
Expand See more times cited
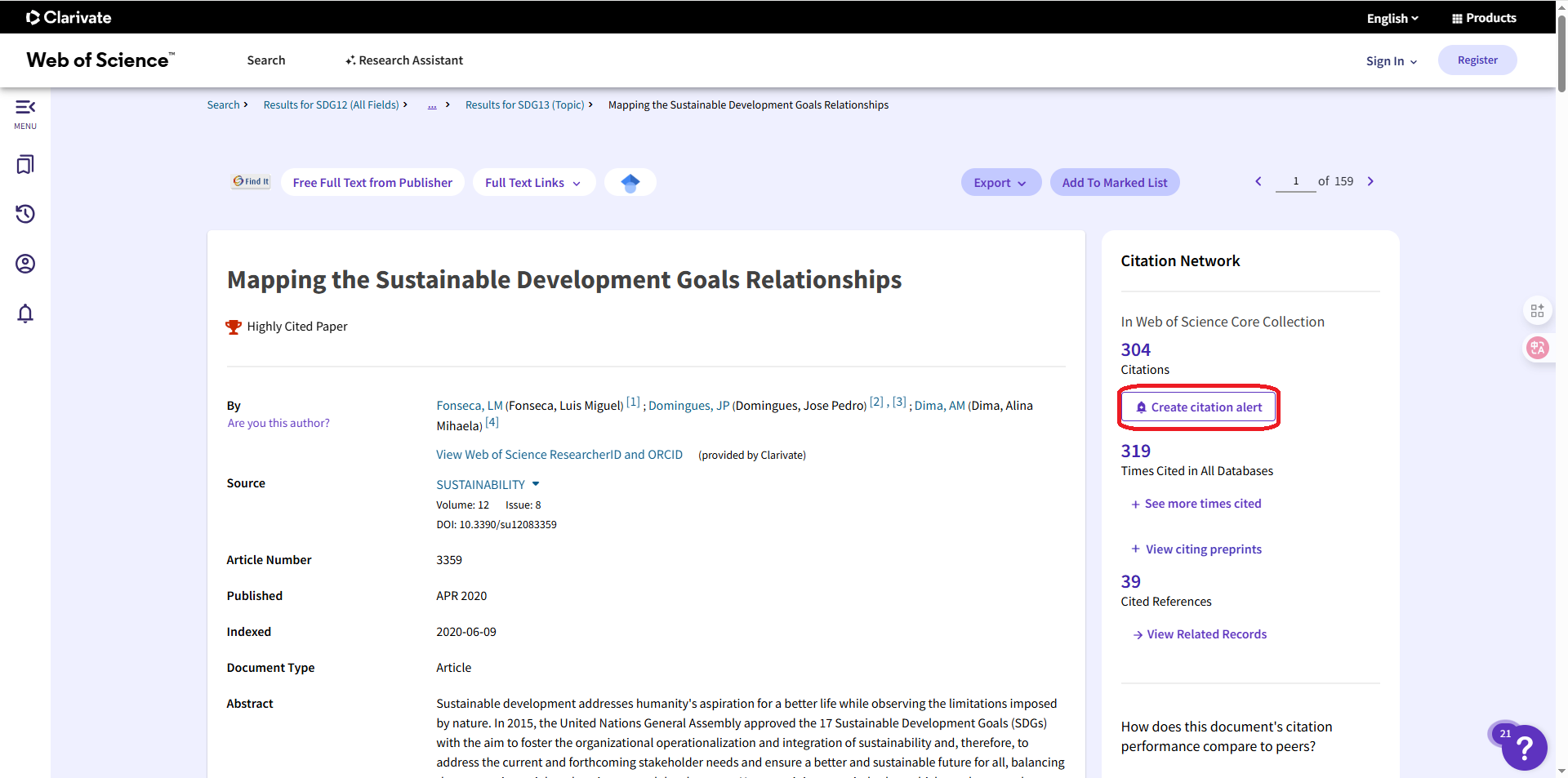1196,504
